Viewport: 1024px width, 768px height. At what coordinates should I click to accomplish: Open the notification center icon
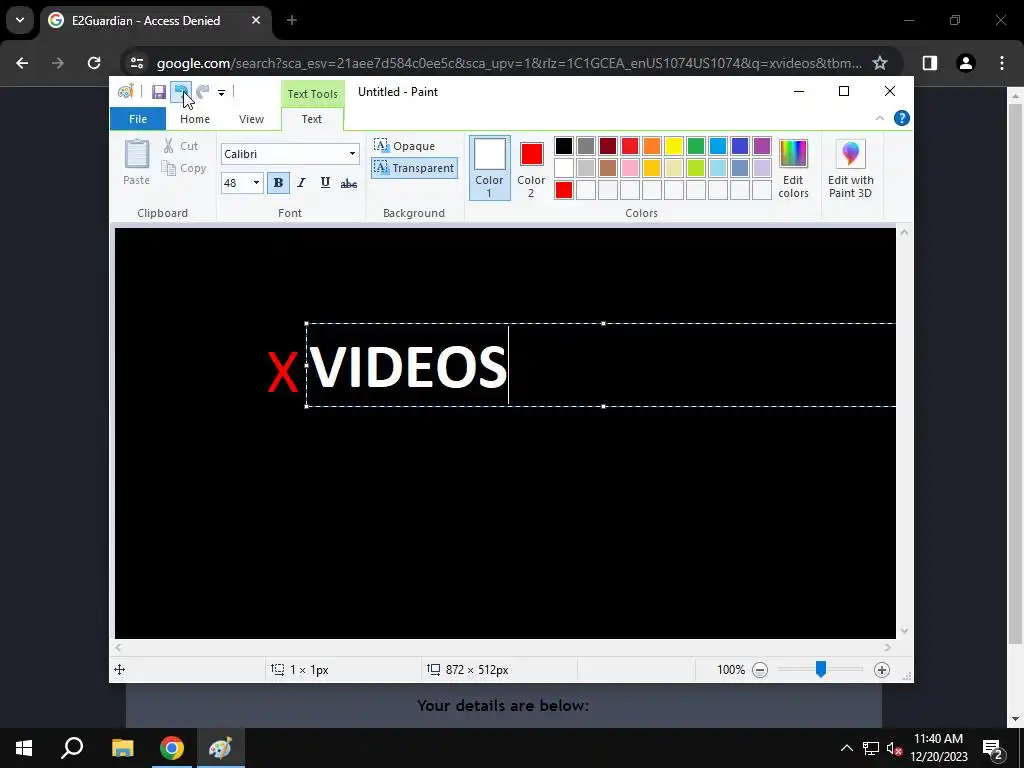click(993, 748)
